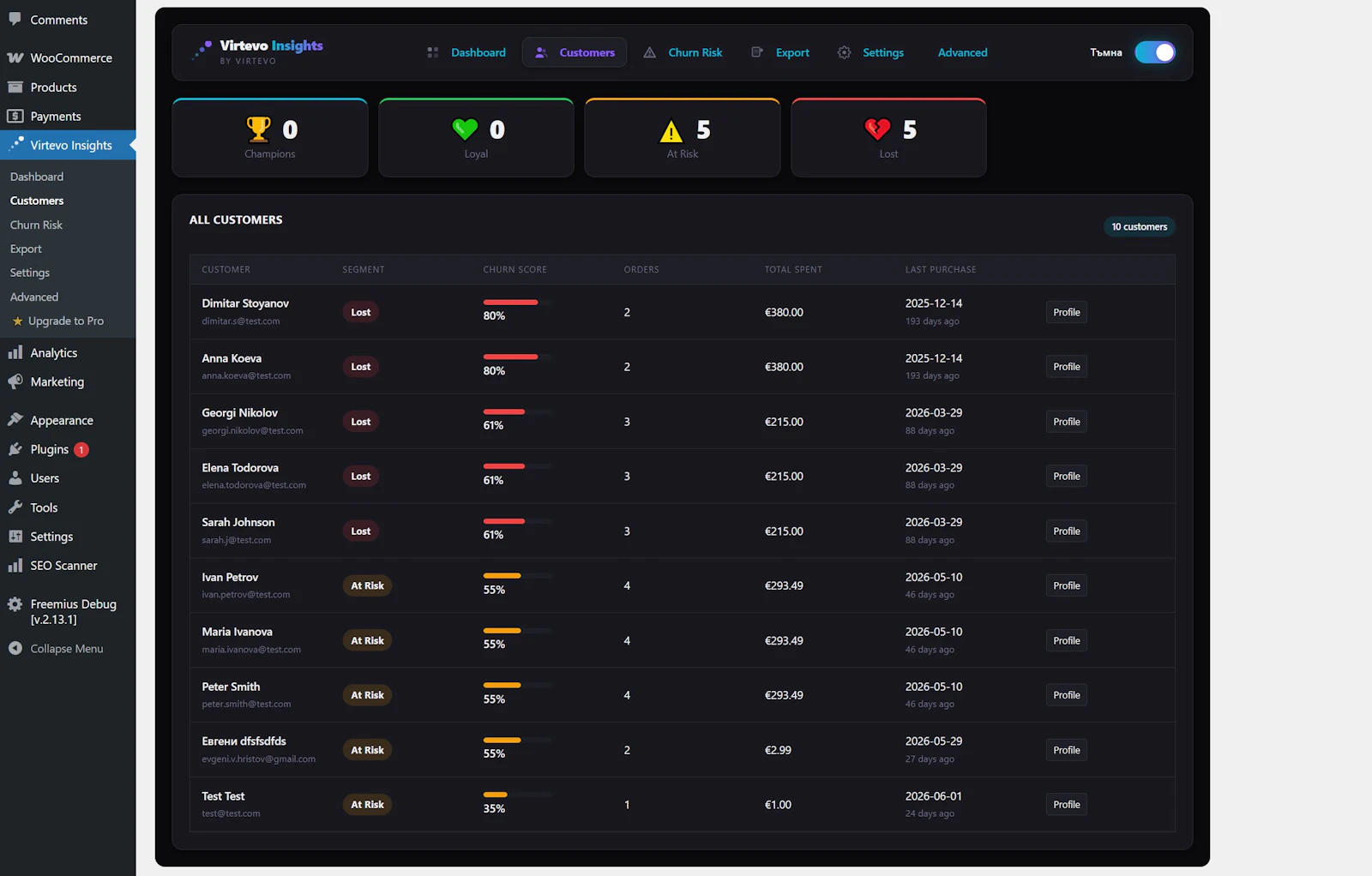The image size is (1372, 876).
Task: Click Dimitar Stoyanov's 80% churn score bar
Action: click(x=517, y=302)
